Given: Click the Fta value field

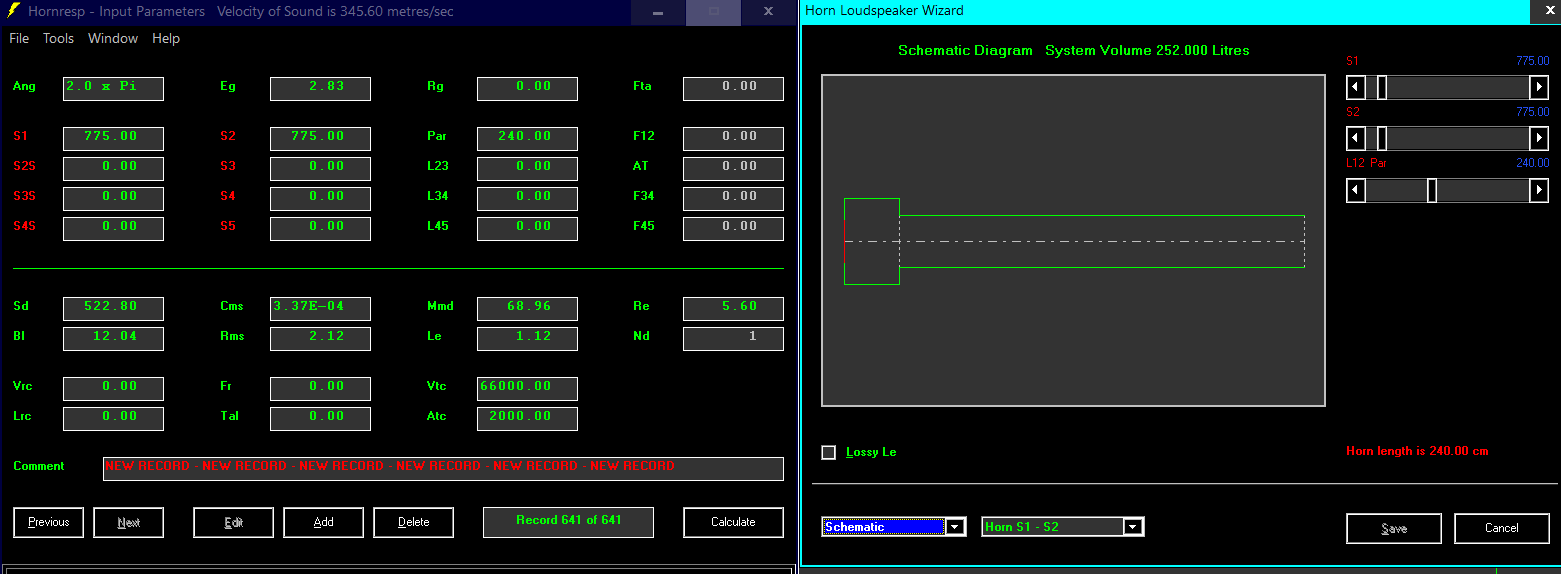Looking at the screenshot, I should point(733,88).
